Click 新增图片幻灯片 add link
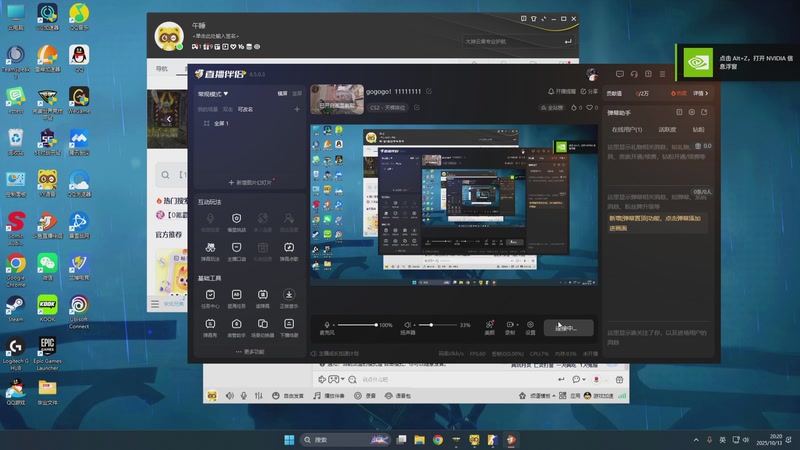This screenshot has width=800, height=450. click(250, 182)
